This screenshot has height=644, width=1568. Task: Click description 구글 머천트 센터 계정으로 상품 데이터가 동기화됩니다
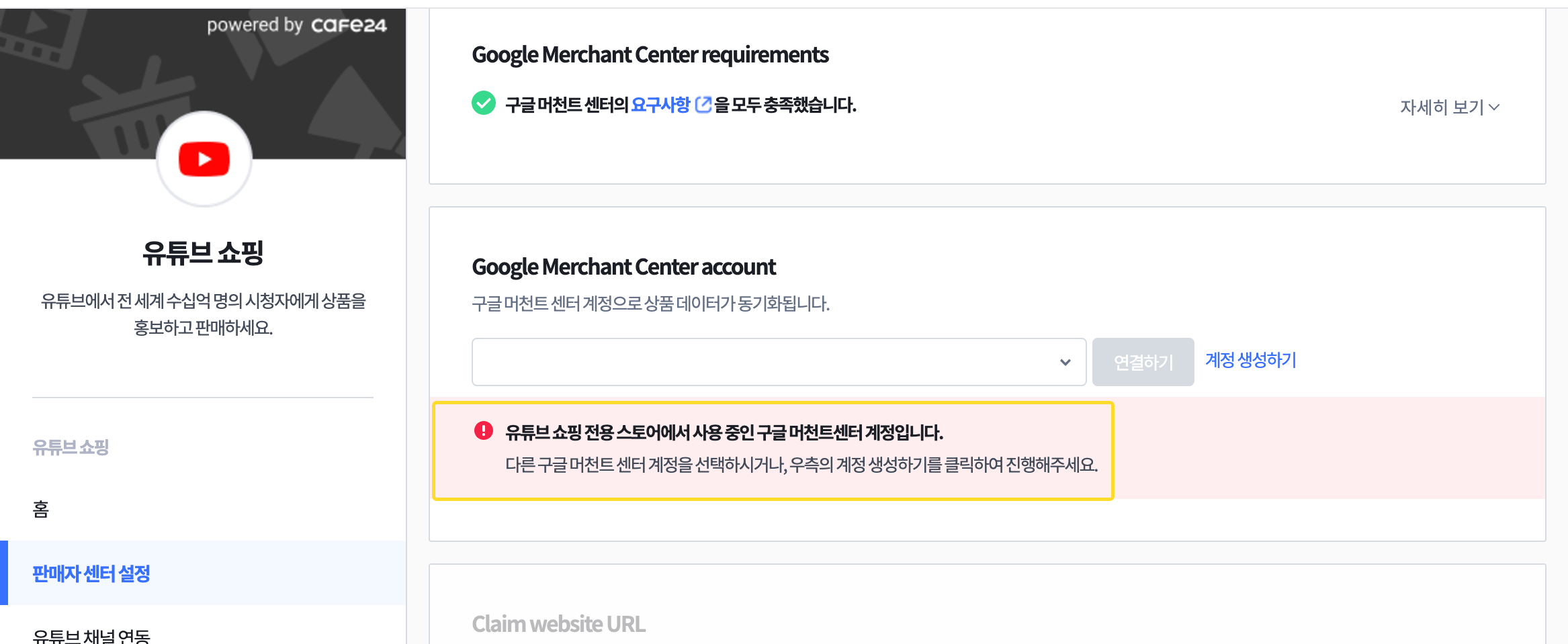click(x=651, y=304)
